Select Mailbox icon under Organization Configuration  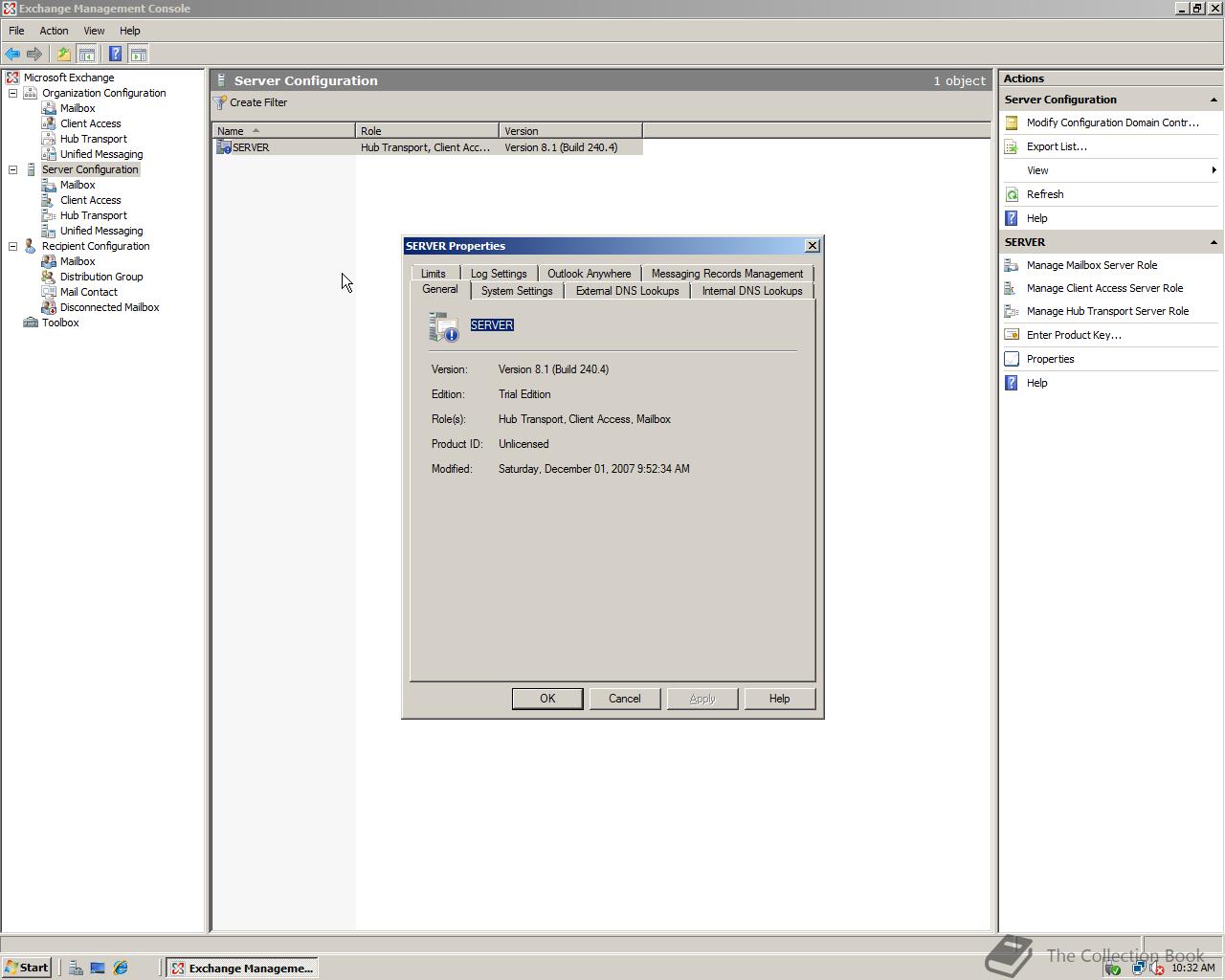click(x=49, y=108)
